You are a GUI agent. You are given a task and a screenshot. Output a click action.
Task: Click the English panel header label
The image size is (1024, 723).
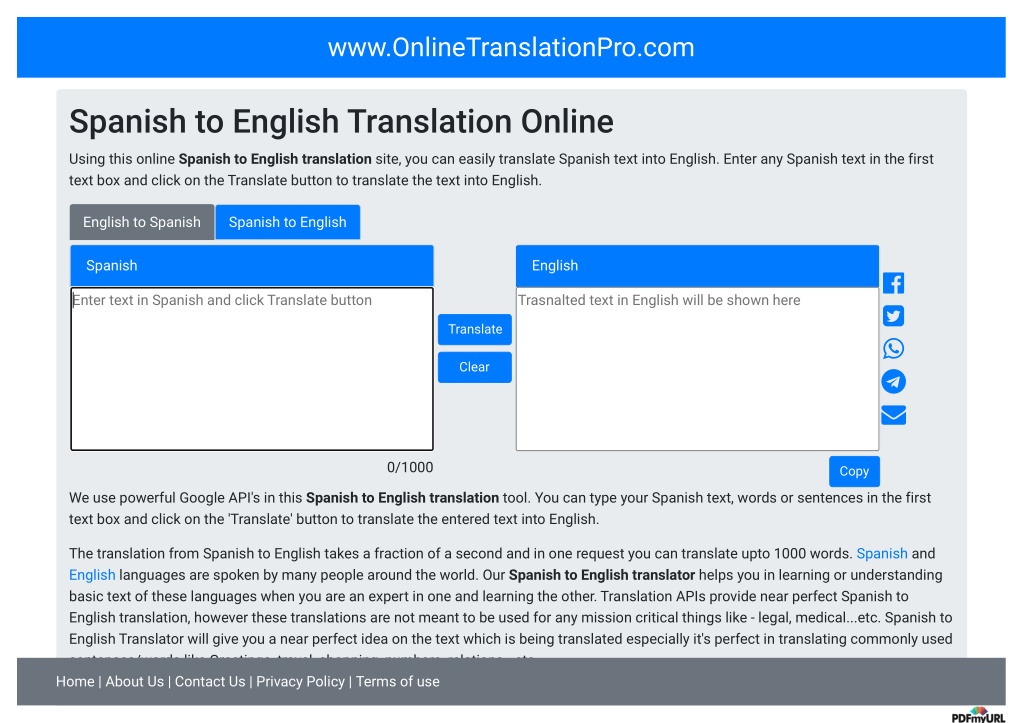pyautogui.click(x=554, y=266)
